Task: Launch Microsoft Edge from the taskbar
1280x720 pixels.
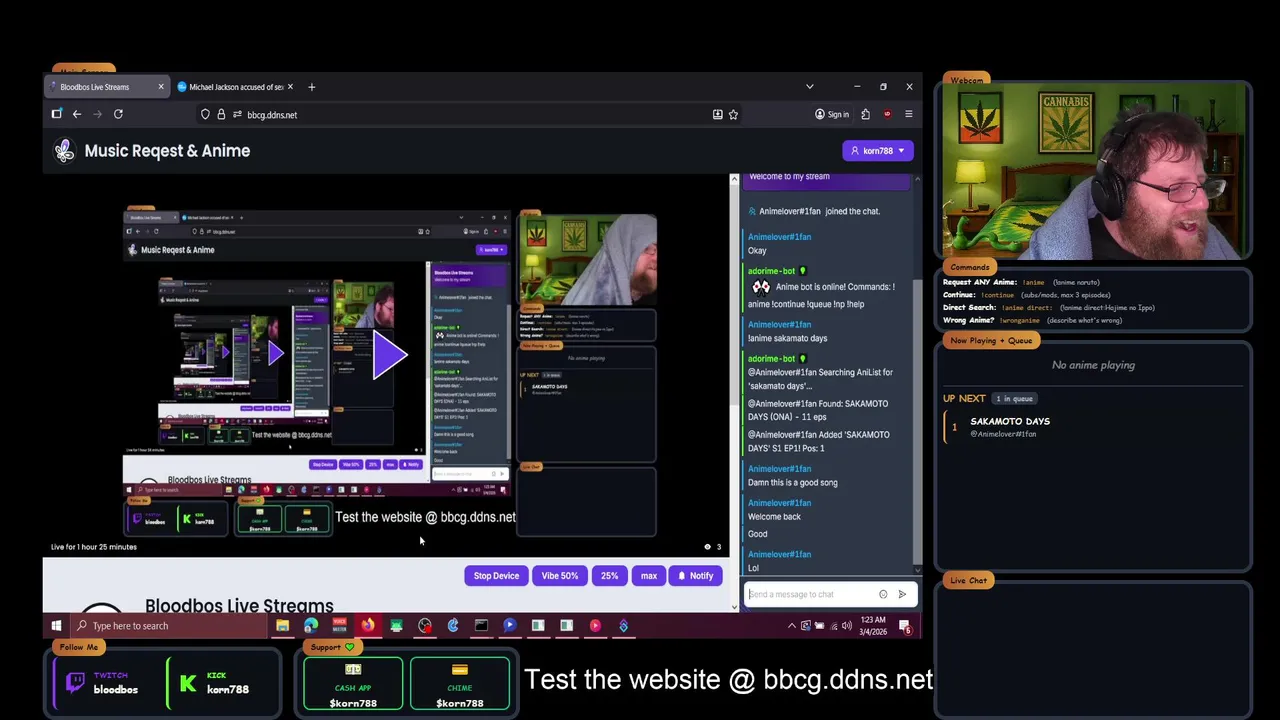Action: click(311, 626)
